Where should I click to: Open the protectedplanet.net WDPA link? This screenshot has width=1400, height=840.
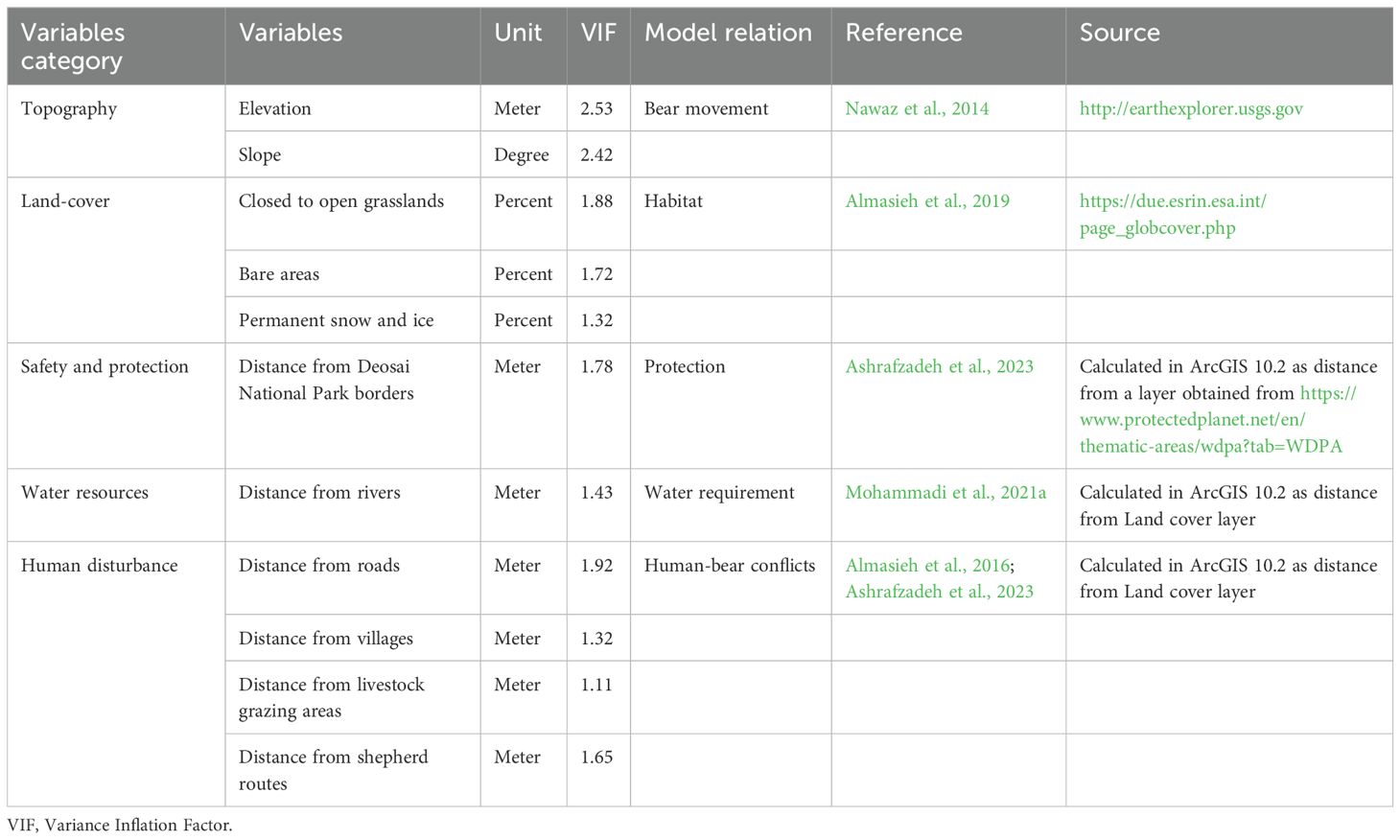coord(1210,420)
